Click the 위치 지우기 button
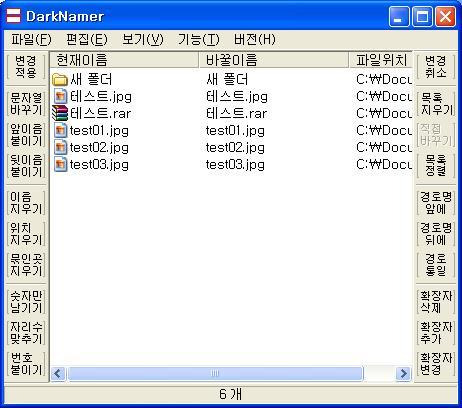The height and width of the screenshot is (408, 462). [x=26, y=234]
